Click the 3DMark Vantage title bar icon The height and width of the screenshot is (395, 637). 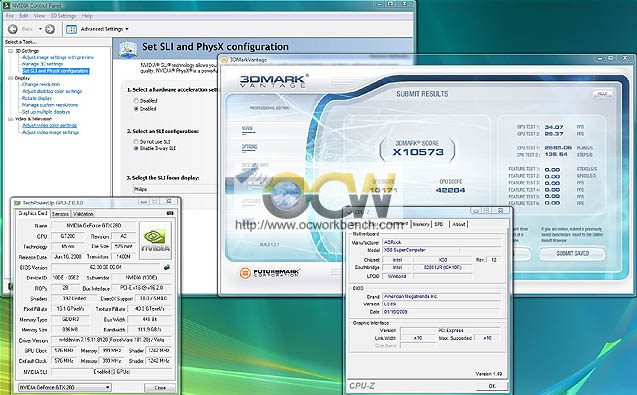point(224,60)
